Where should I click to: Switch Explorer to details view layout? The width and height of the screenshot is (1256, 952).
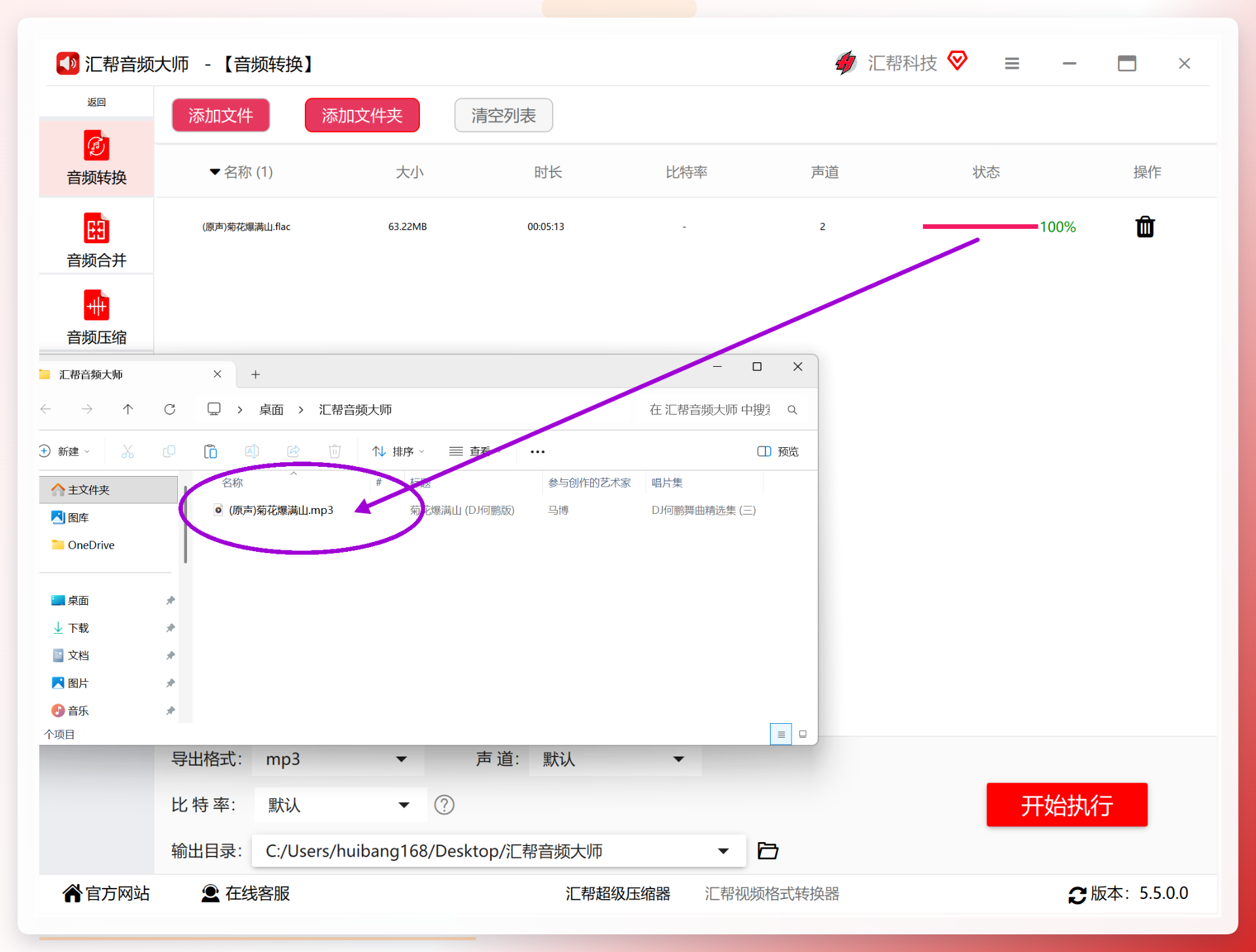(x=781, y=734)
